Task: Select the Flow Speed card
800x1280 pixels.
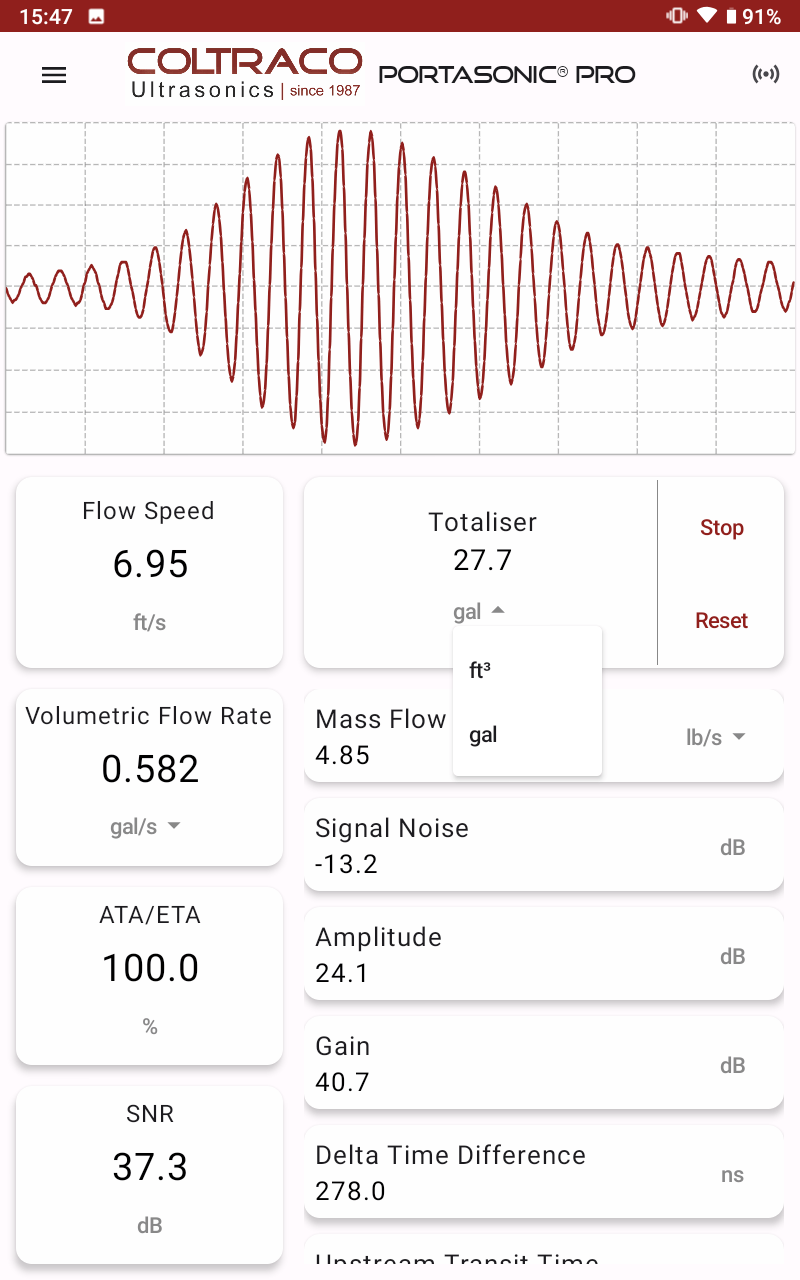Action: (x=149, y=571)
